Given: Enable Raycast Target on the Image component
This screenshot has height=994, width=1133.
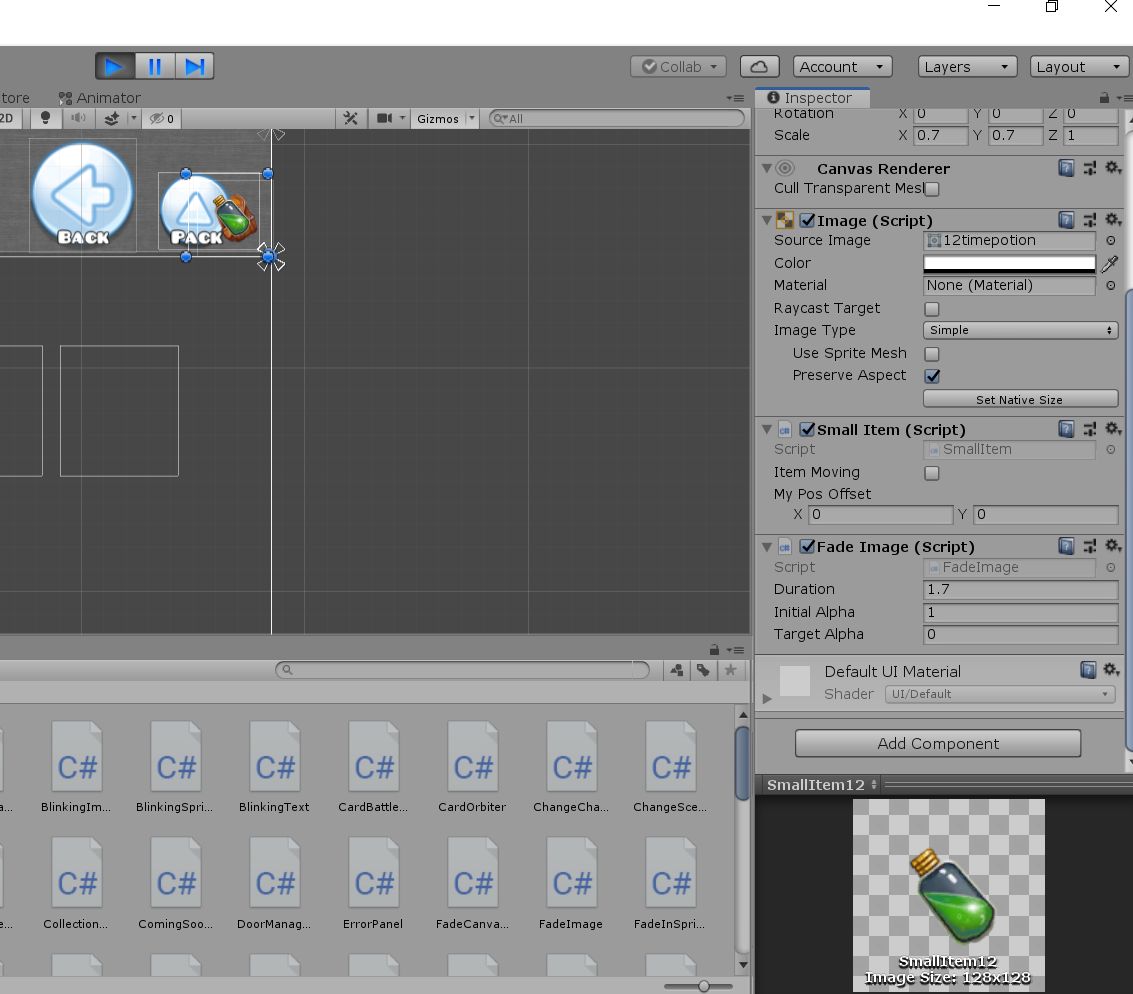Looking at the screenshot, I should pyautogui.click(x=931, y=309).
